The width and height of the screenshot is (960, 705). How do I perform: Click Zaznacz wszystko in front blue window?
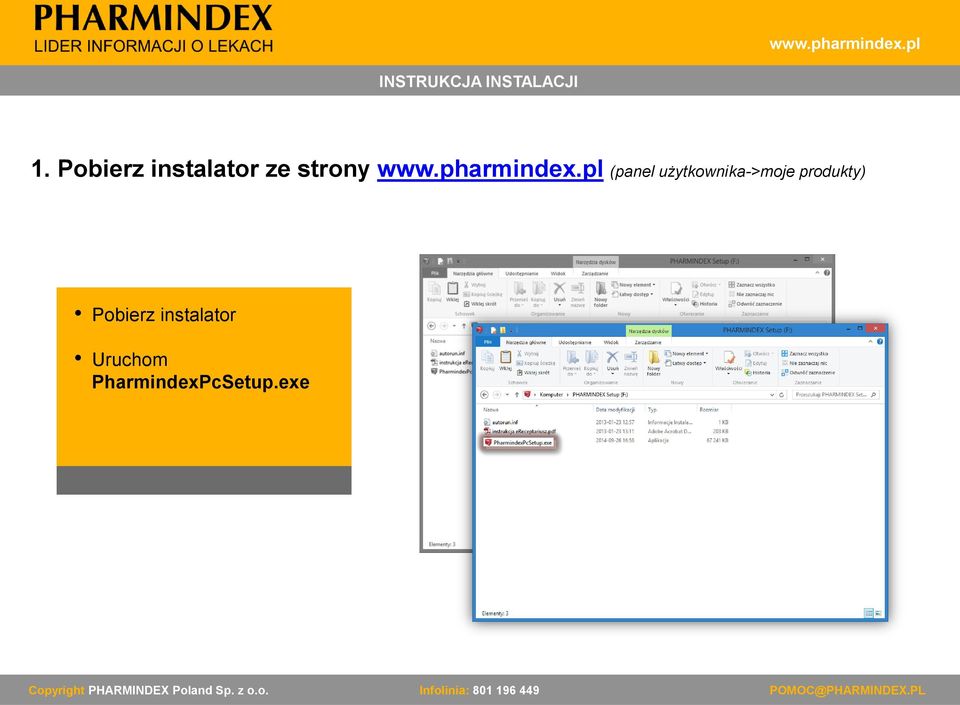(804, 354)
